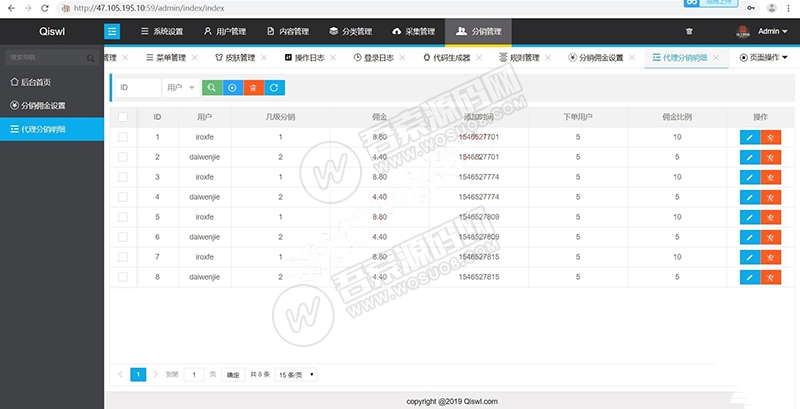This screenshot has height=409, width=800.
Task: Check the checkbox for row ID 2
Action: [123, 157]
